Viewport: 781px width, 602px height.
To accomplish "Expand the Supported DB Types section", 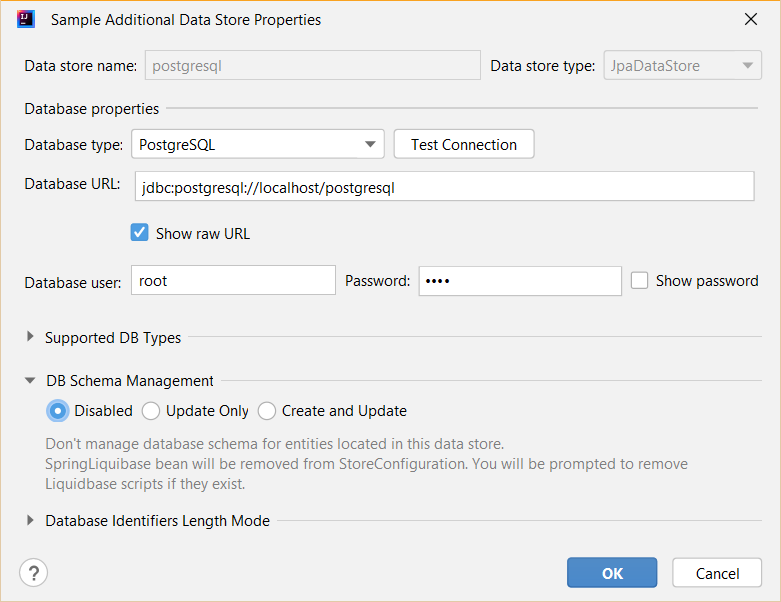I will (x=30, y=337).
